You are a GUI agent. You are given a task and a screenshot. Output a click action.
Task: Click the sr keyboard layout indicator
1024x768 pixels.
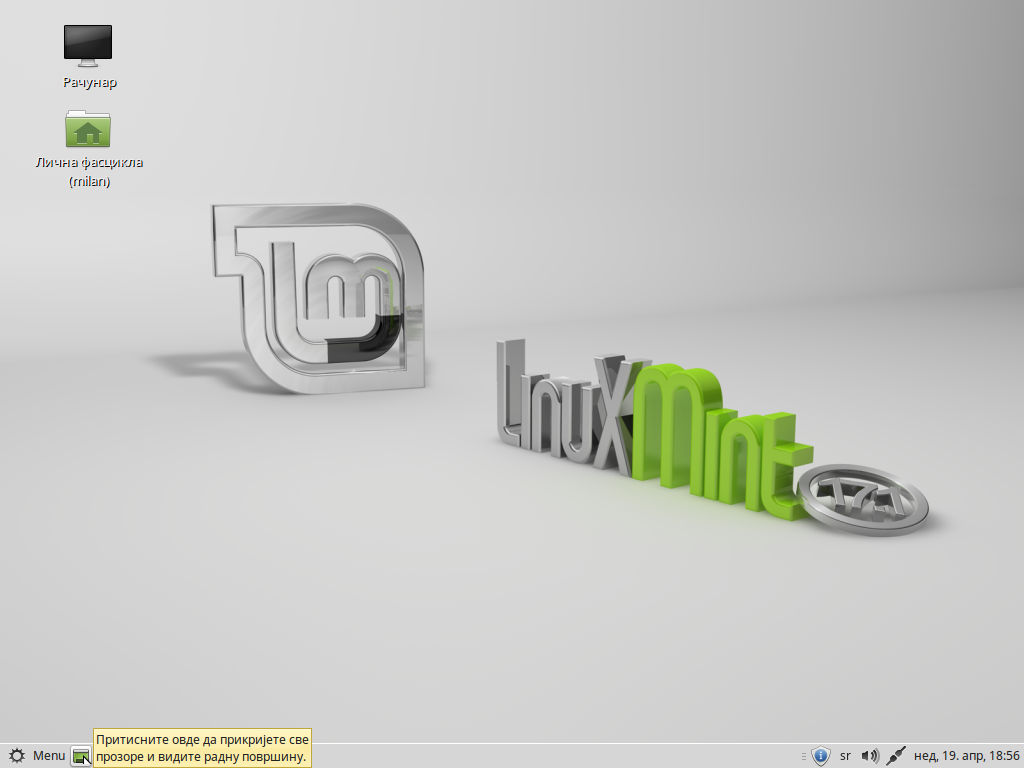pyautogui.click(x=845, y=756)
